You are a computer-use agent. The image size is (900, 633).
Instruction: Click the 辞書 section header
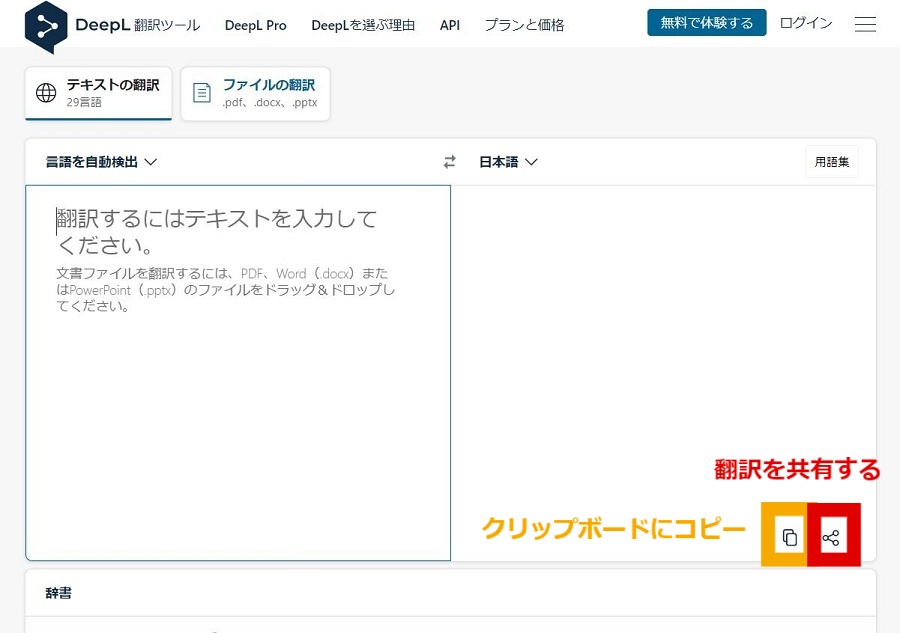coord(59,593)
